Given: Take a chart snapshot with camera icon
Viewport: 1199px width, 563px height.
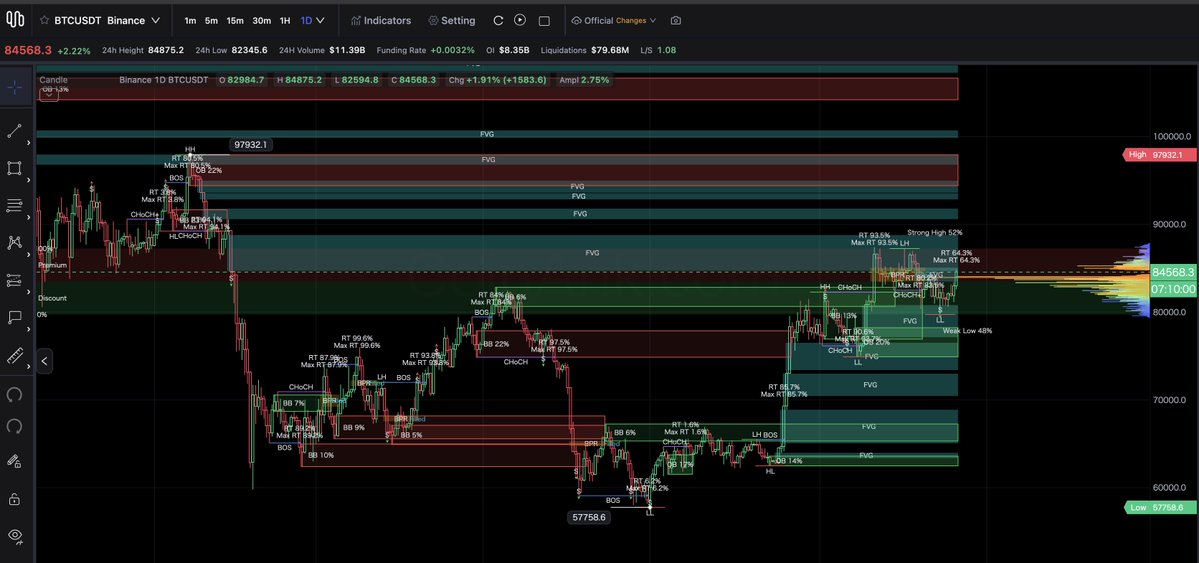Looking at the screenshot, I should 675,21.
